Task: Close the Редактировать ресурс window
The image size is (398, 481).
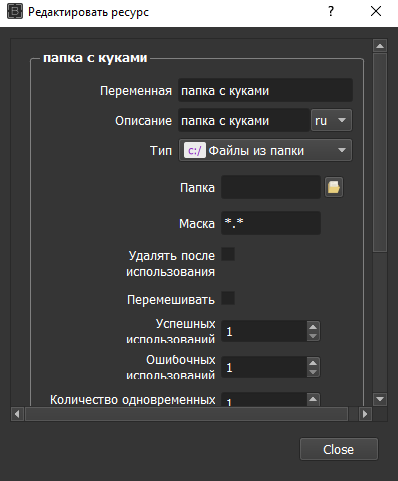Action: (x=376, y=12)
